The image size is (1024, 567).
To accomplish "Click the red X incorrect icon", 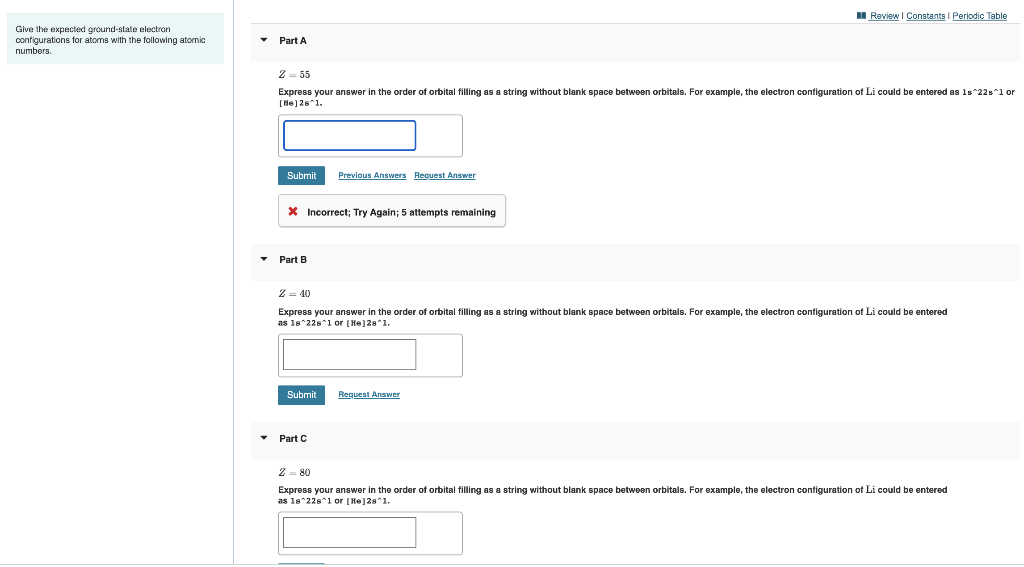I will point(293,212).
